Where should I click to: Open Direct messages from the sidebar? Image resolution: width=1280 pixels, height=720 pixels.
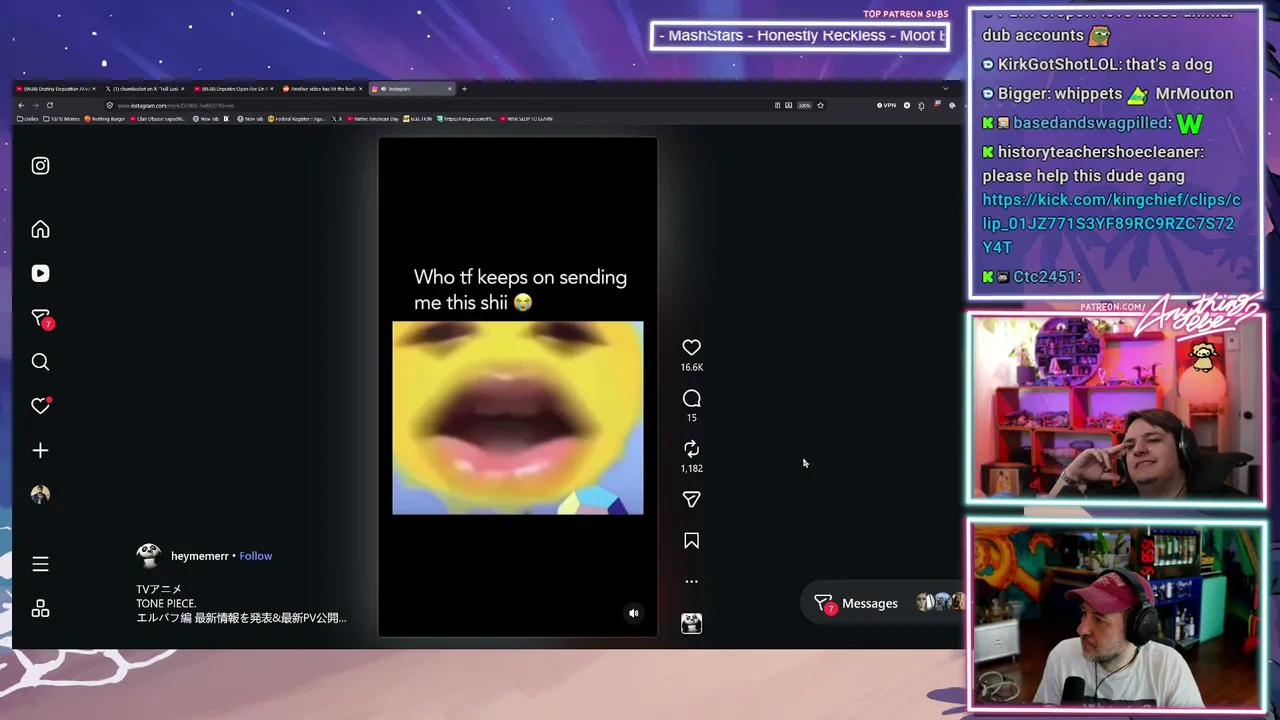coord(41,318)
